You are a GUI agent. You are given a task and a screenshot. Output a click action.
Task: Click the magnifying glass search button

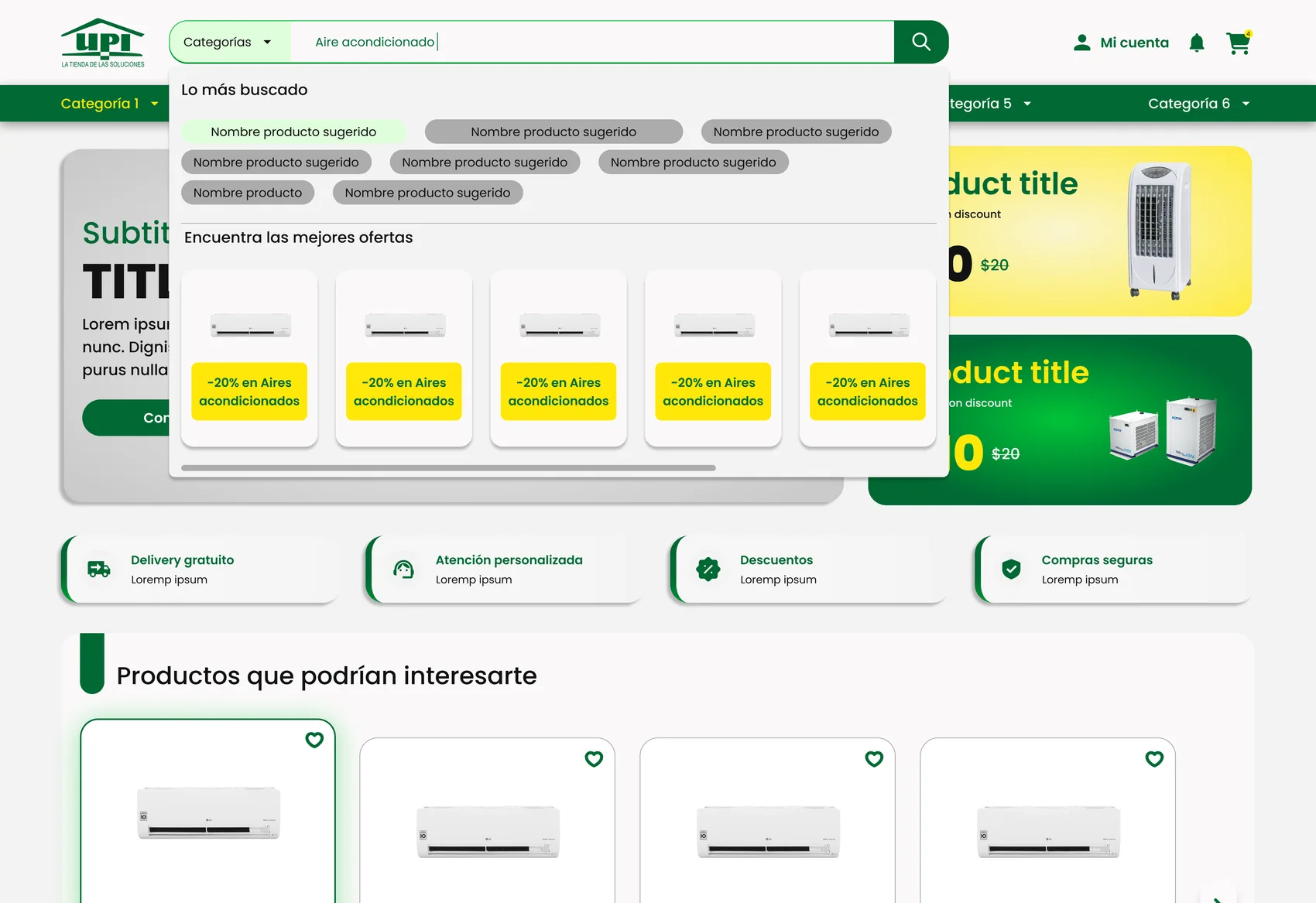coord(920,42)
